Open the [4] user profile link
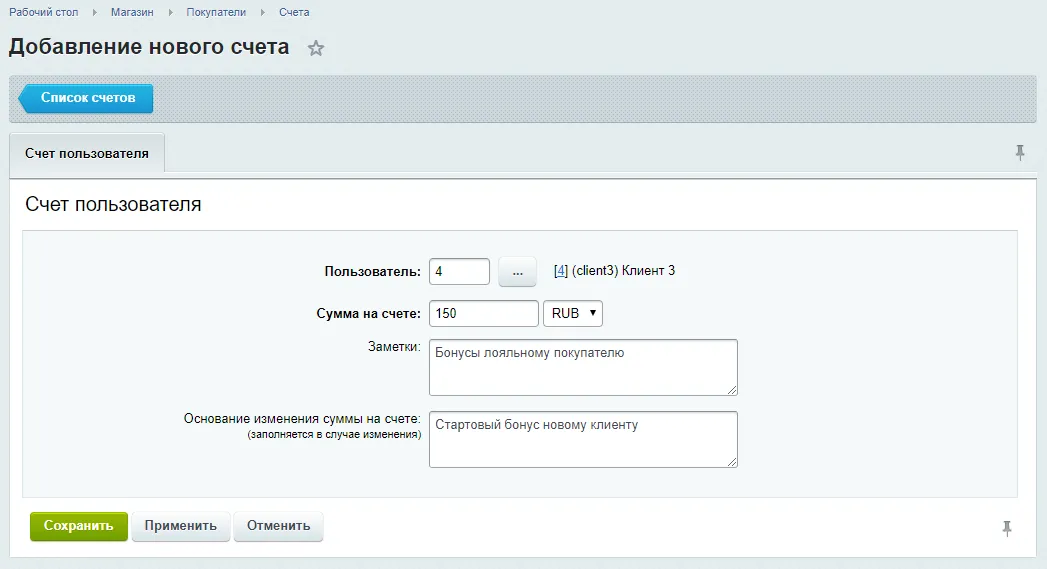This screenshot has width=1047, height=569. point(561,271)
